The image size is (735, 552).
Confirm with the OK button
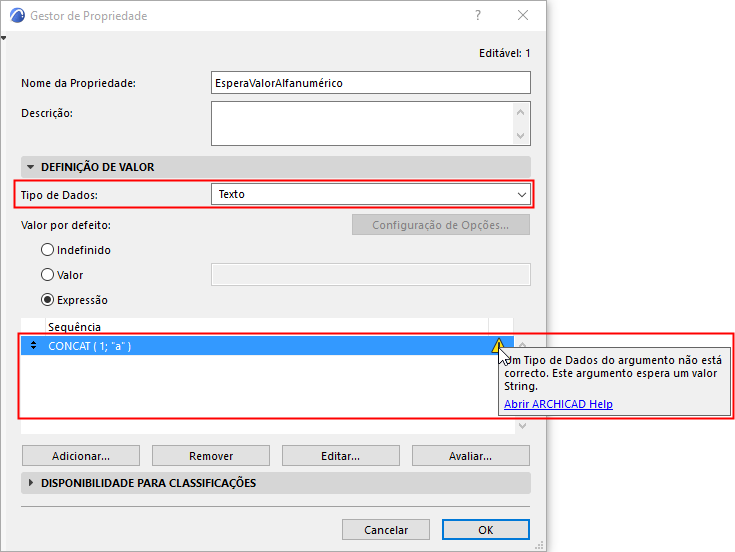(x=486, y=530)
